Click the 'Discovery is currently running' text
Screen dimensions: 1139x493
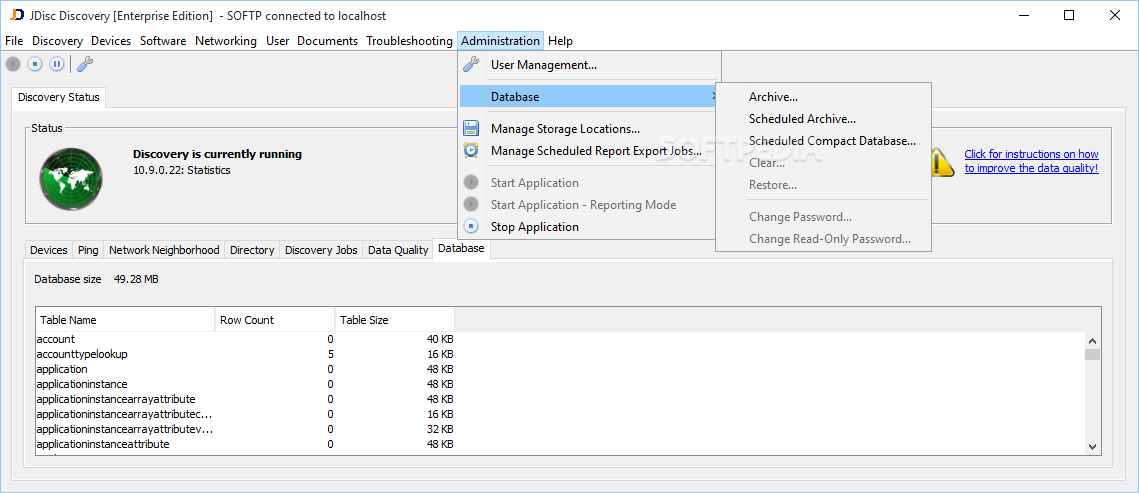(x=217, y=154)
